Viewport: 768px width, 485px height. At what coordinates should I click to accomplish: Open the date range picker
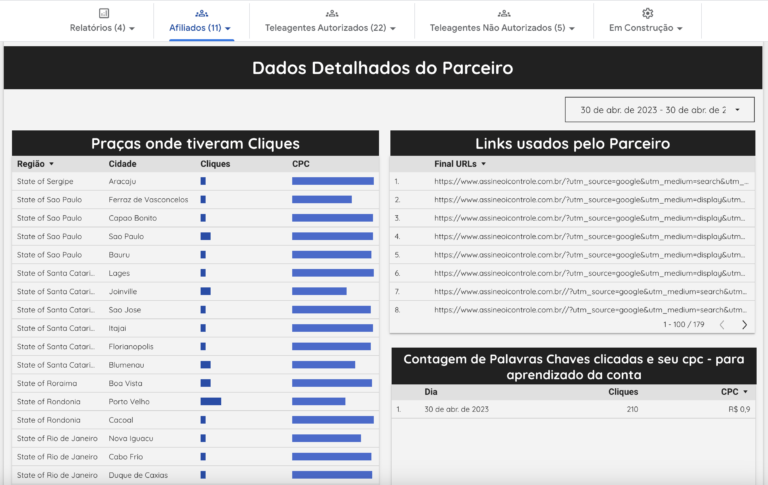coord(660,110)
